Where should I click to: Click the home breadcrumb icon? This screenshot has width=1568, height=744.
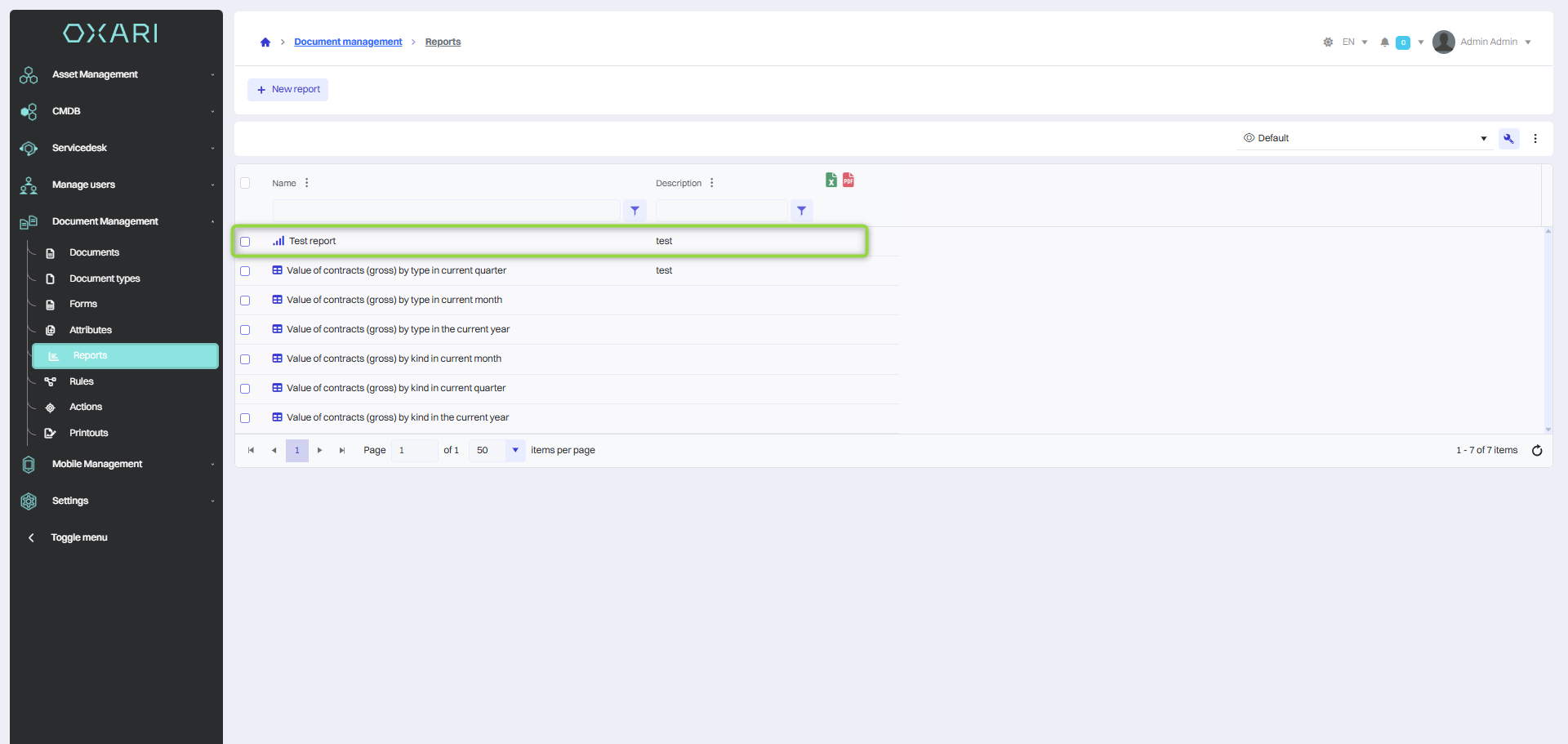point(265,42)
